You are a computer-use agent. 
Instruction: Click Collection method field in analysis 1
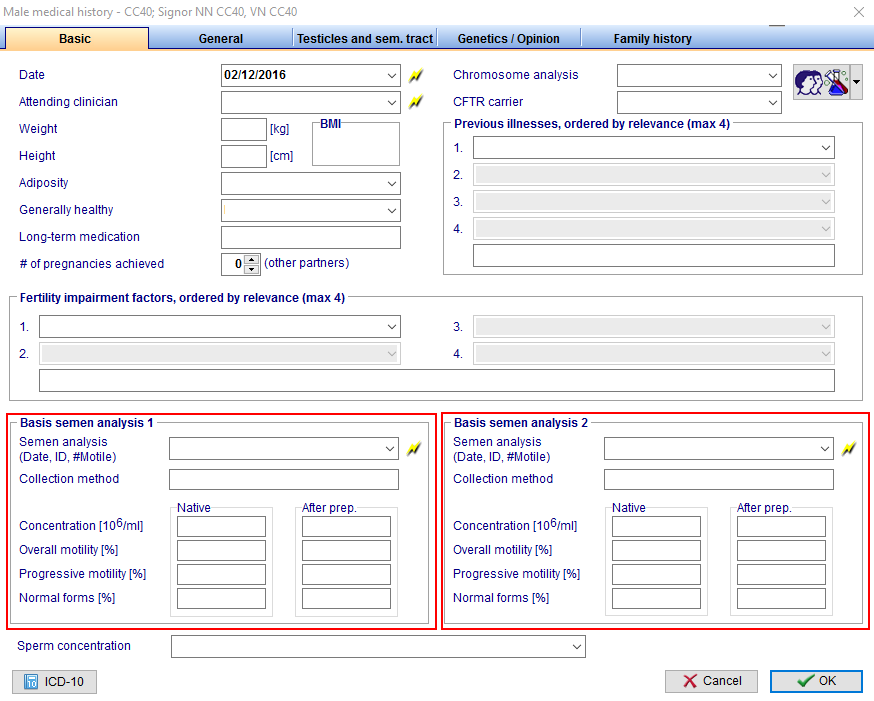click(x=284, y=479)
